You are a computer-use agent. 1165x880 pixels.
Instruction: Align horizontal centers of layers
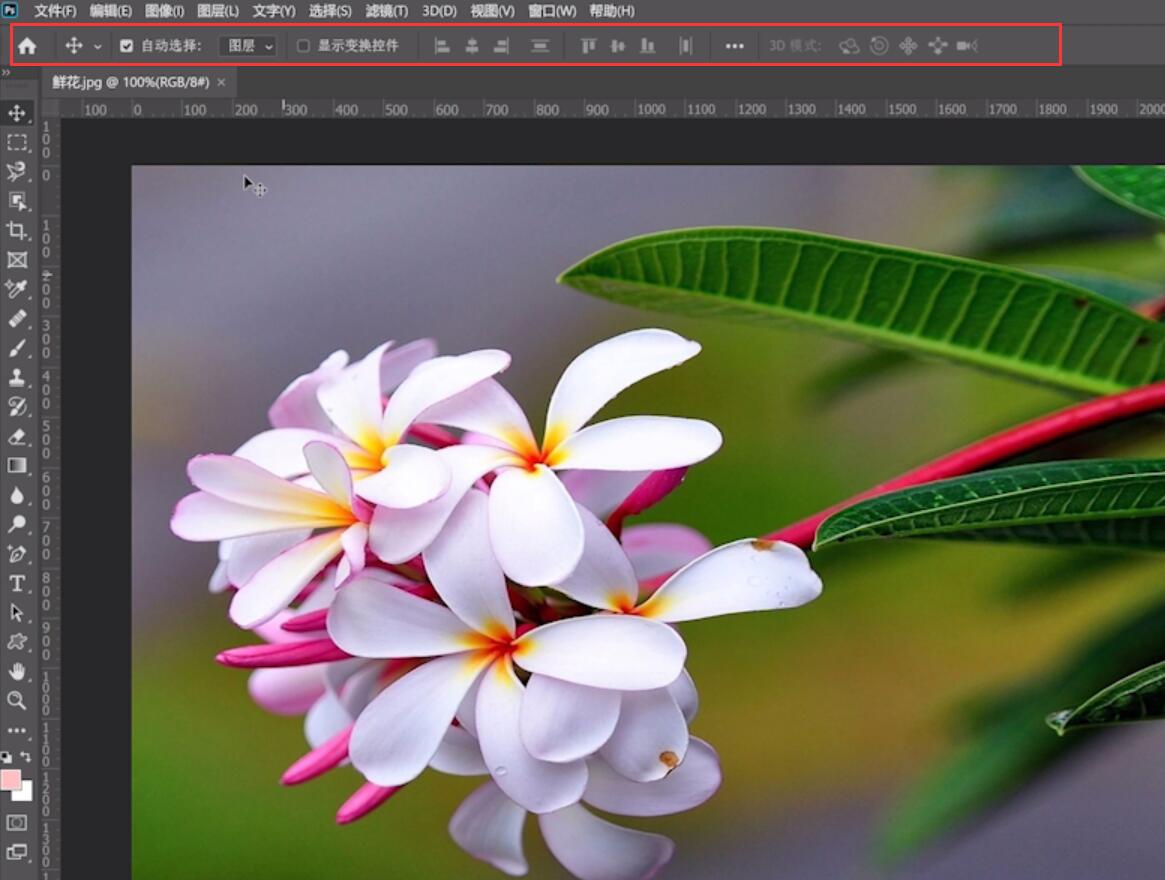pyautogui.click(x=472, y=46)
